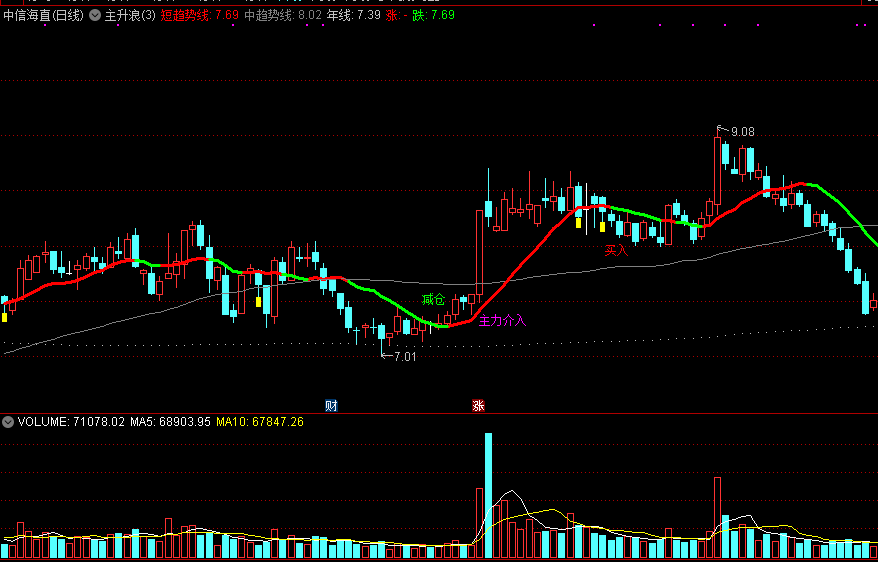Select the VOLUME: 71078.02 readout
Viewport: 878px width, 562px height.
point(71,422)
